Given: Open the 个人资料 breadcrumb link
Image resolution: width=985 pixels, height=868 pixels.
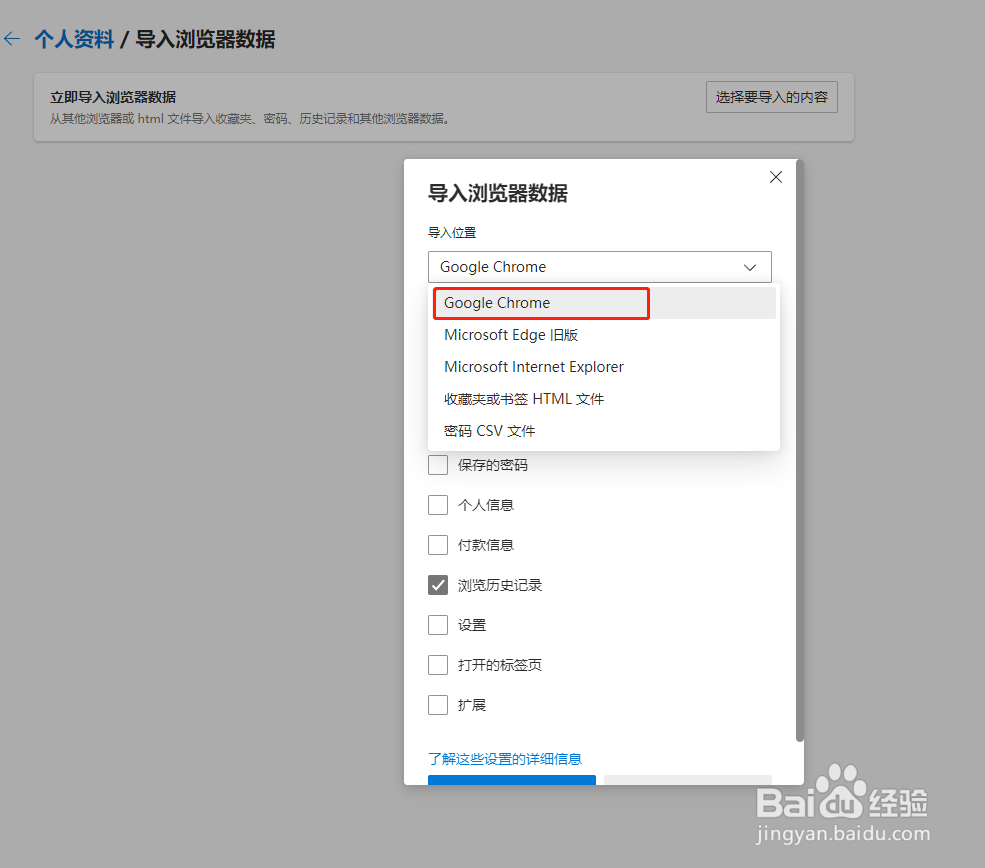Looking at the screenshot, I should [74, 39].
